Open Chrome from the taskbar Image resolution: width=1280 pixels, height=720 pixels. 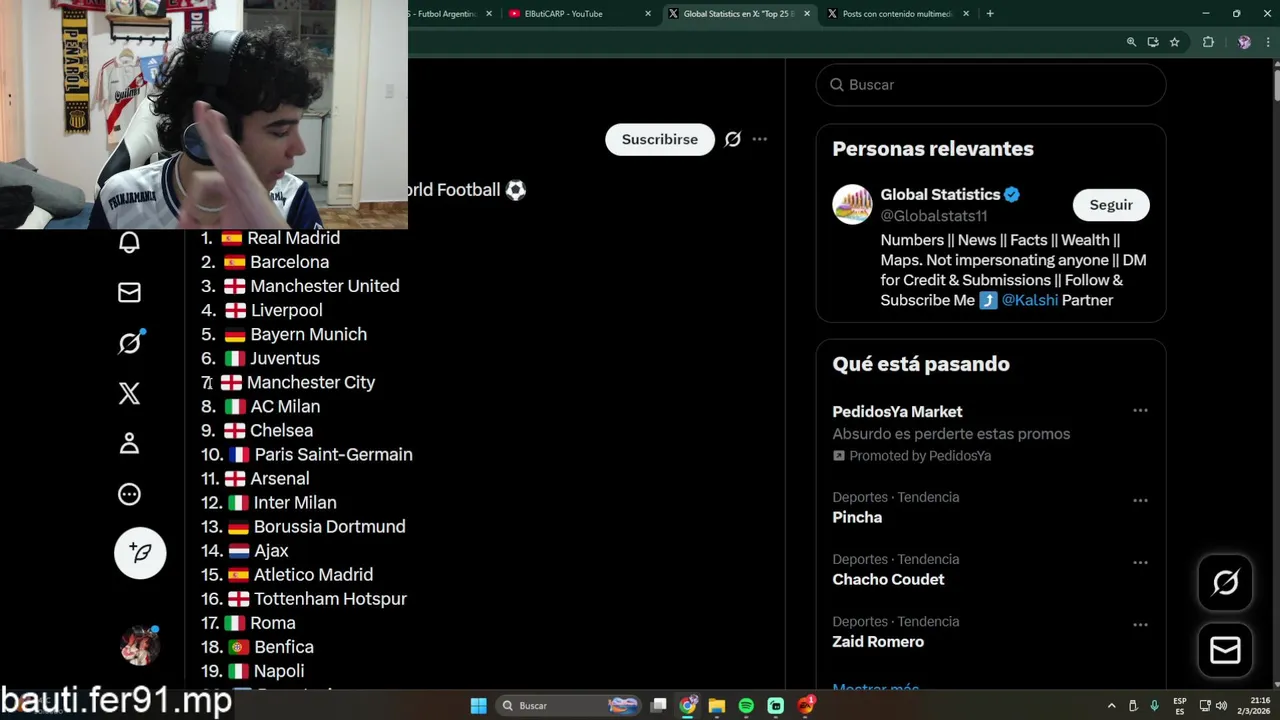[x=688, y=706]
